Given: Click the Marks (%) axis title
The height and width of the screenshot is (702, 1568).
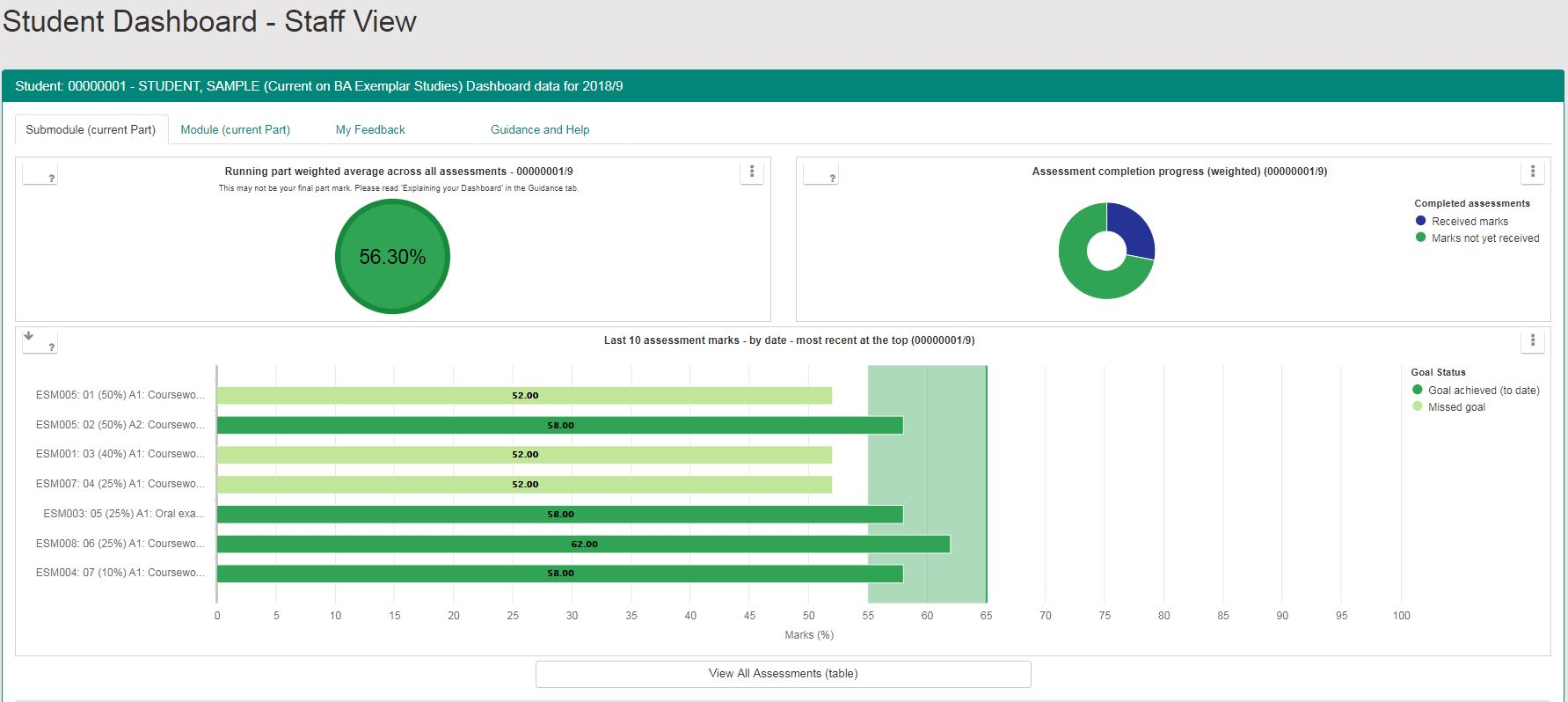Looking at the screenshot, I should 809,635.
